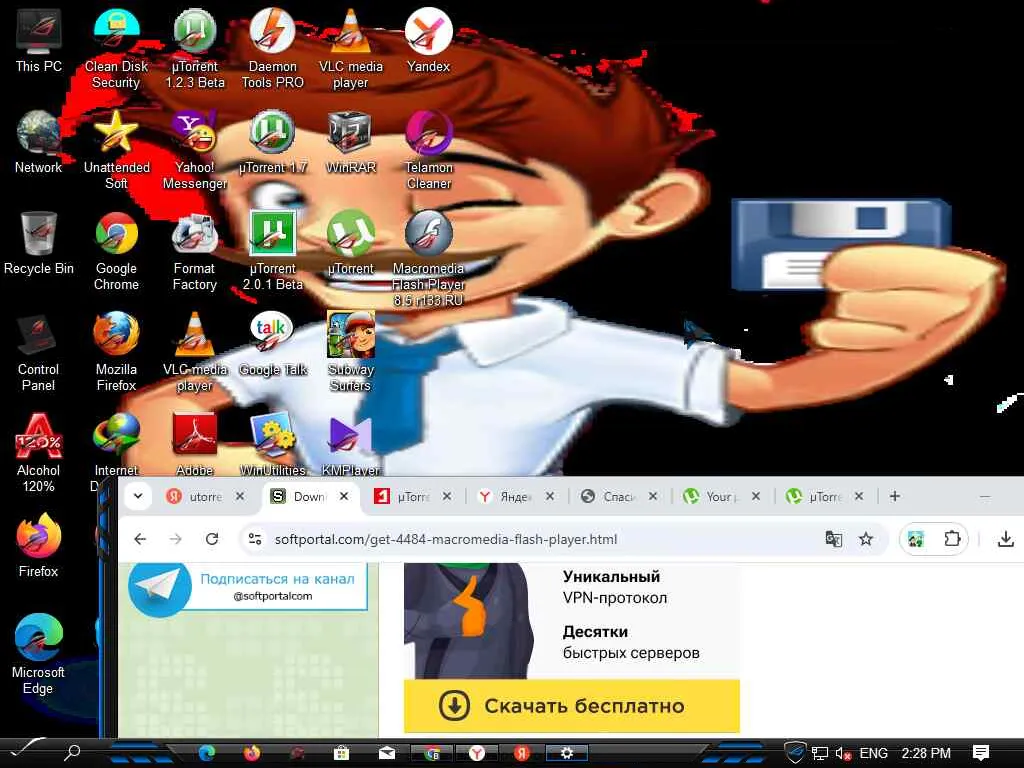Launch Yandex browser desktop shortcut

tap(428, 40)
